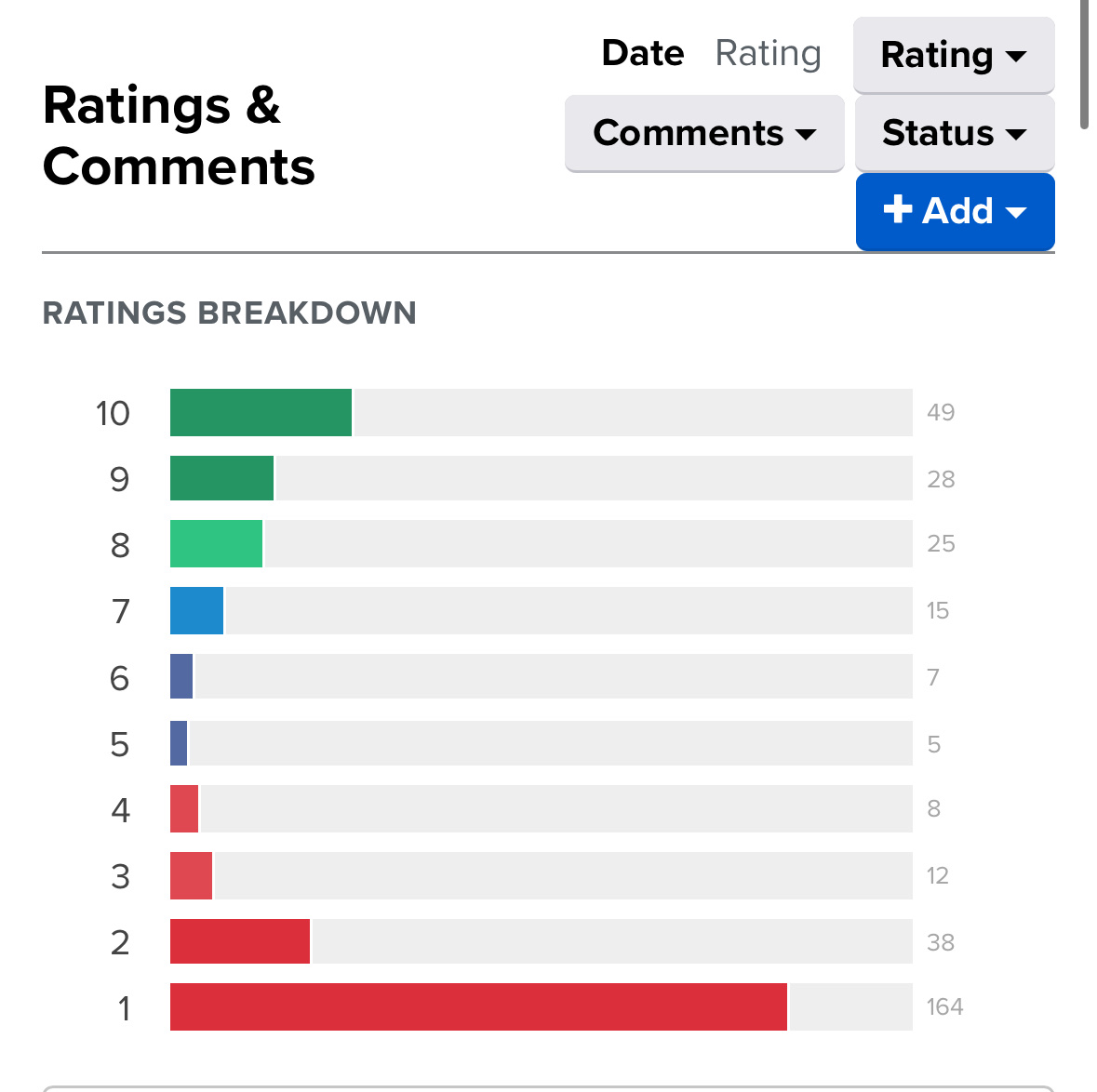Click the long red rating 1 bar
This screenshot has width=1097, height=1092.
coord(478,1007)
